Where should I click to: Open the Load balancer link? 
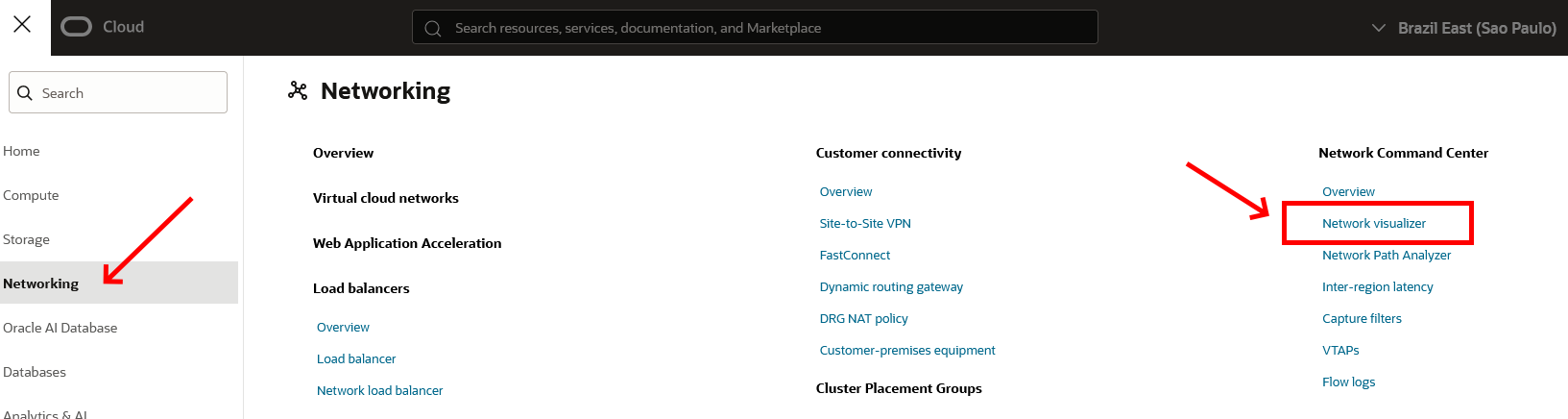(x=356, y=358)
